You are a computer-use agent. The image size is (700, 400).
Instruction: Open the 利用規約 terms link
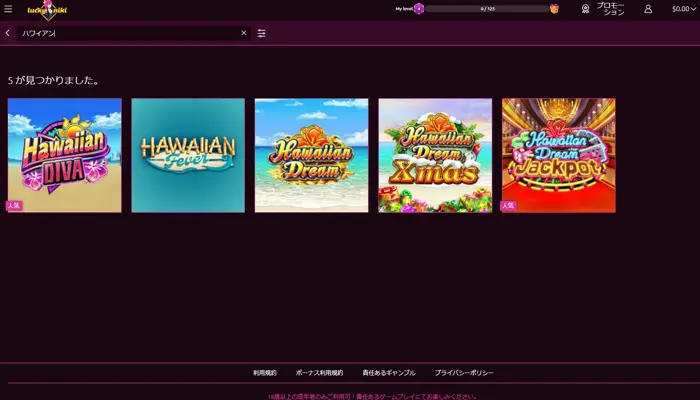[265, 372]
